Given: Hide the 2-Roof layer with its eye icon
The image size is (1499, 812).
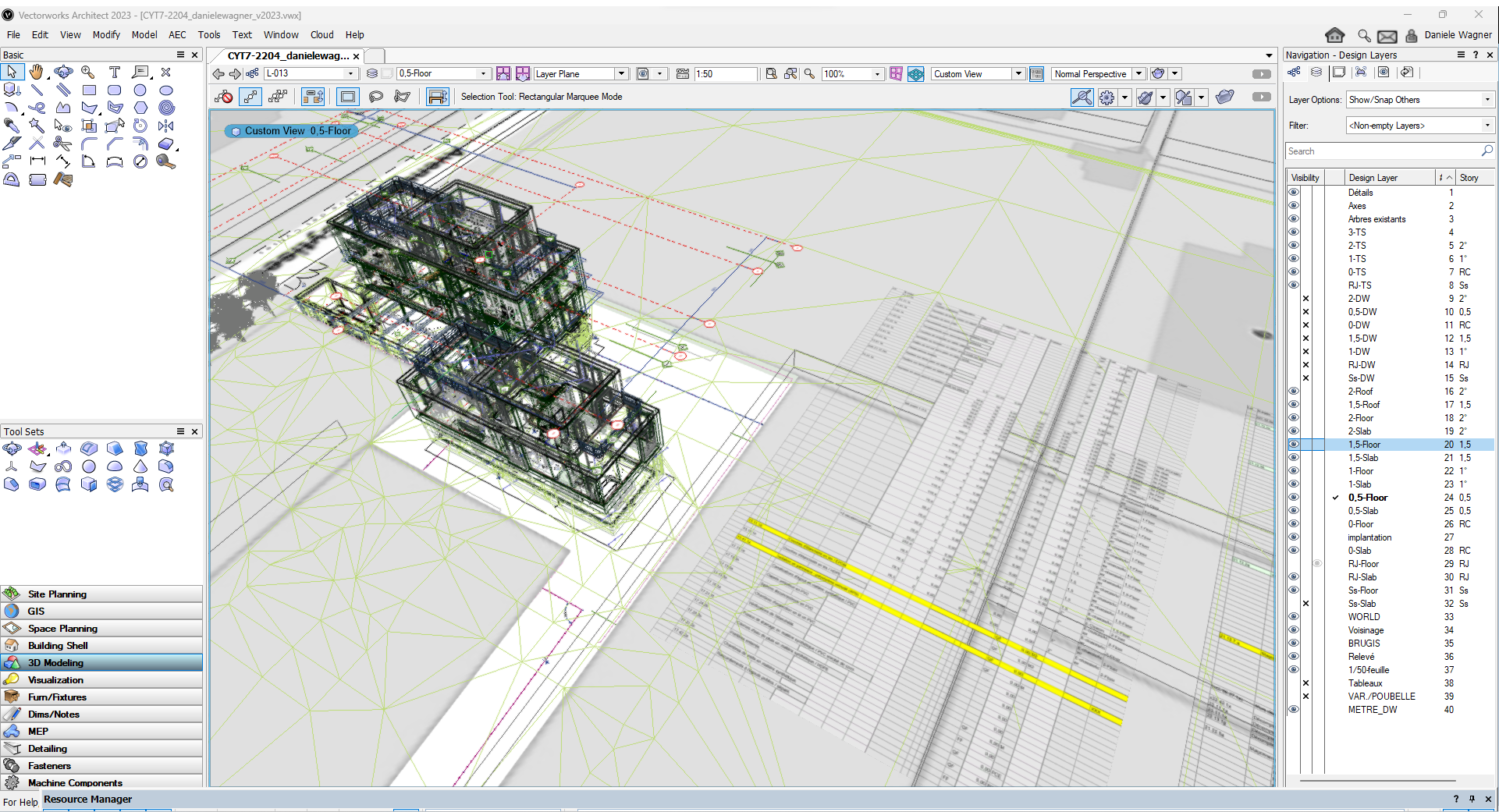Looking at the screenshot, I should pyautogui.click(x=1294, y=392).
